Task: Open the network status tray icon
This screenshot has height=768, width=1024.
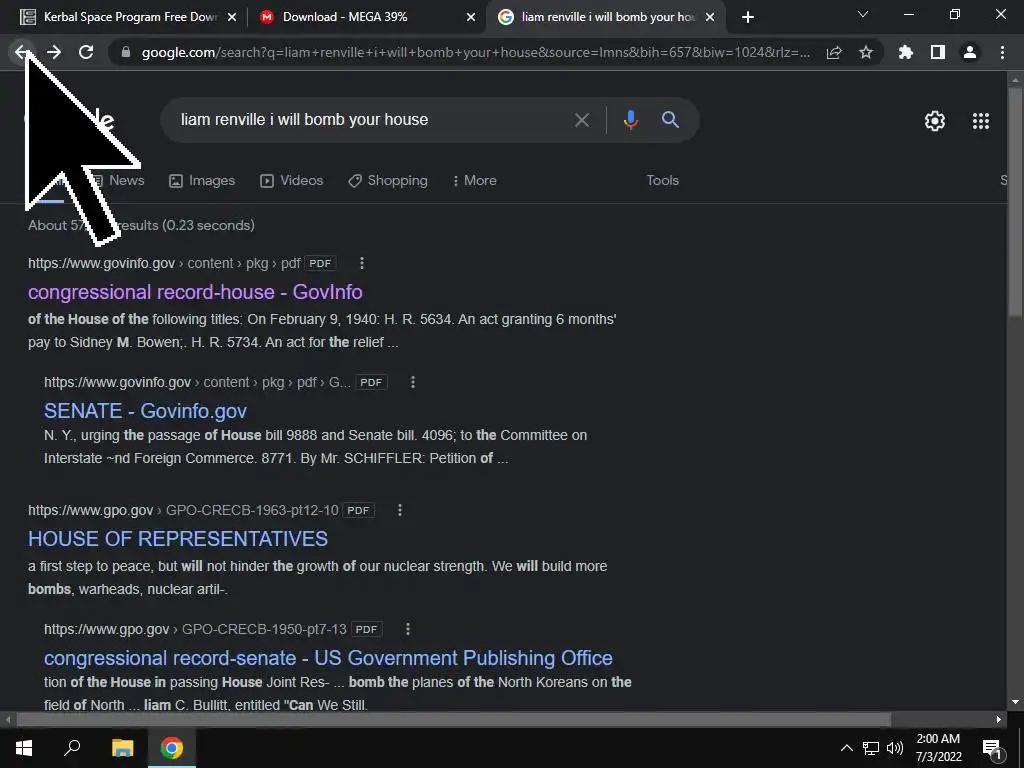Action: click(871, 748)
